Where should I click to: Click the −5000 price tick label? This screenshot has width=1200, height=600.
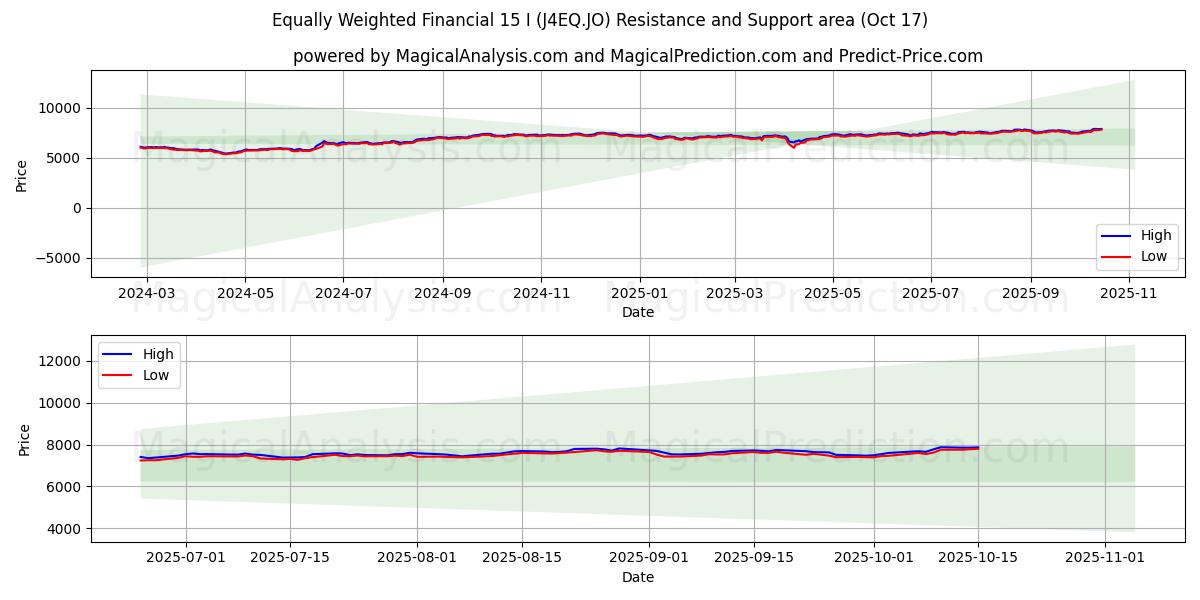tap(56, 258)
